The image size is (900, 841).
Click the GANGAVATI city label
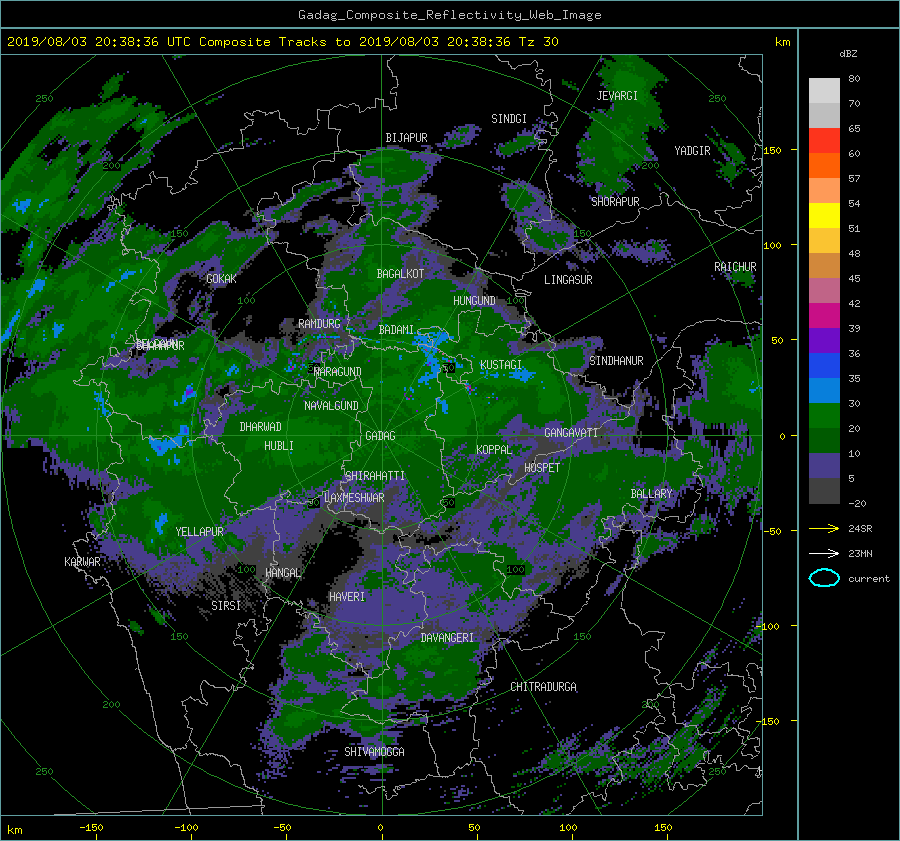coord(571,433)
